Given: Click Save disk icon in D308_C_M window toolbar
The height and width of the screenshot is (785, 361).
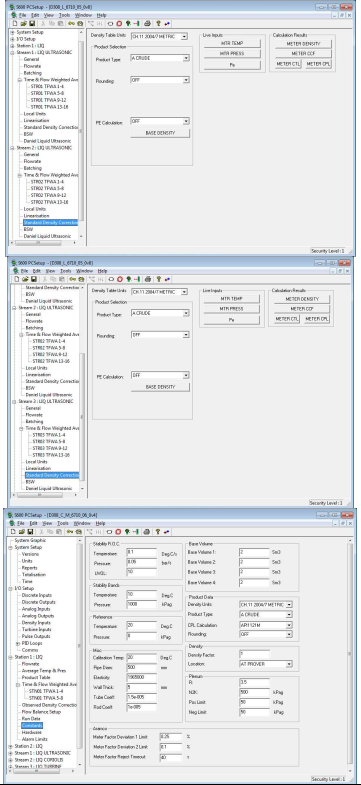Looking at the screenshot, I should coord(31,531).
